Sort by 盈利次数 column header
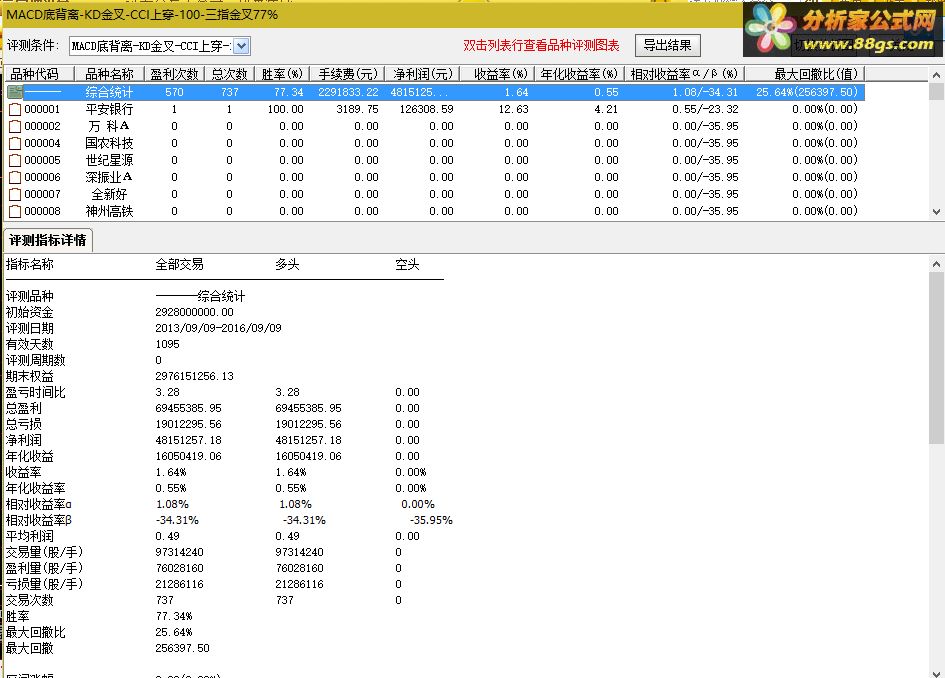The height and width of the screenshot is (678, 945). pos(174,74)
